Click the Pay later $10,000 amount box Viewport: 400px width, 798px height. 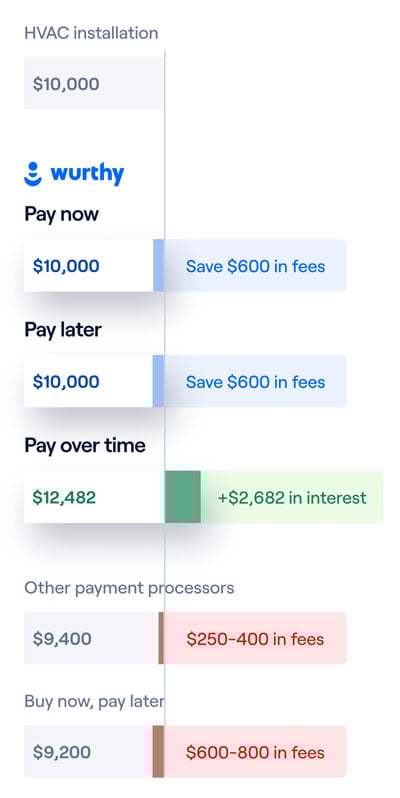[x=89, y=382]
